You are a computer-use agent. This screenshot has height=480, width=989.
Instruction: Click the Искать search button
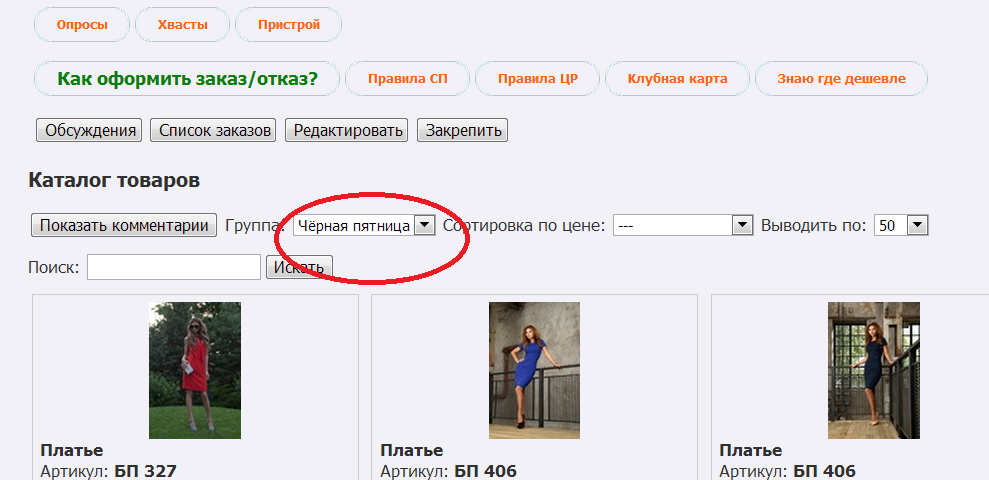point(299,267)
